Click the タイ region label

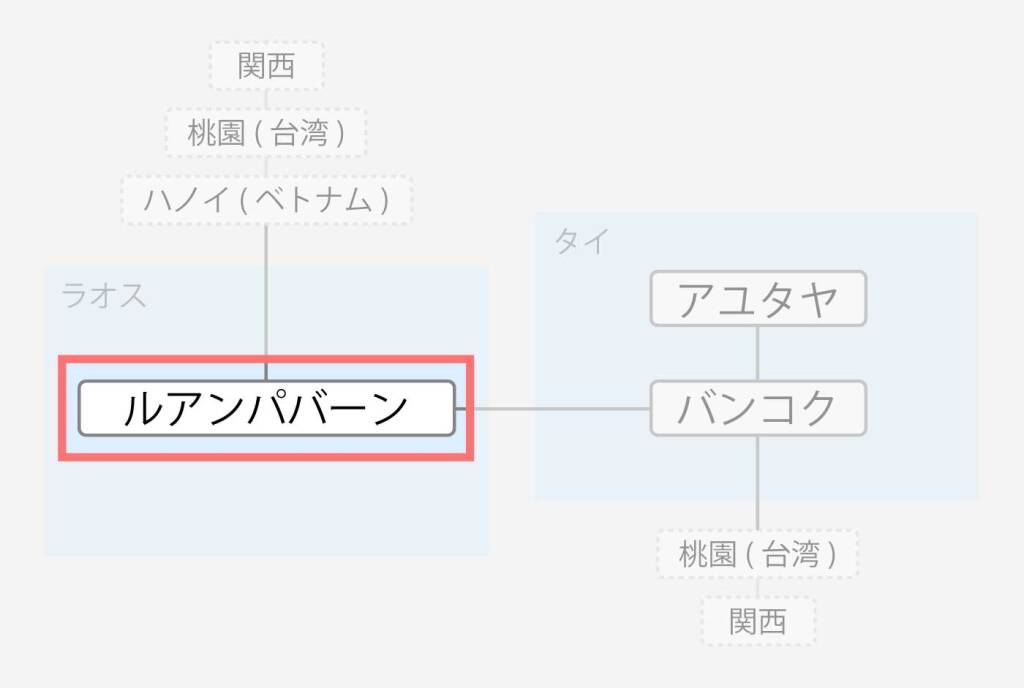click(581, 242)
